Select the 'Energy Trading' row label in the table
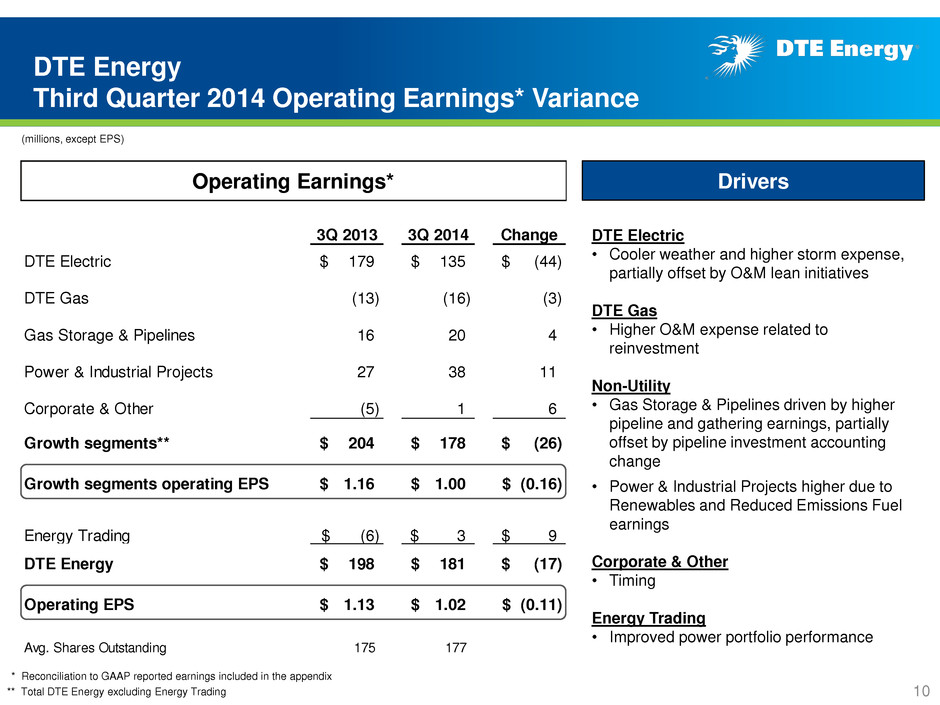Image resolution: width=940 pixels, height=705 pixels. 77,535
